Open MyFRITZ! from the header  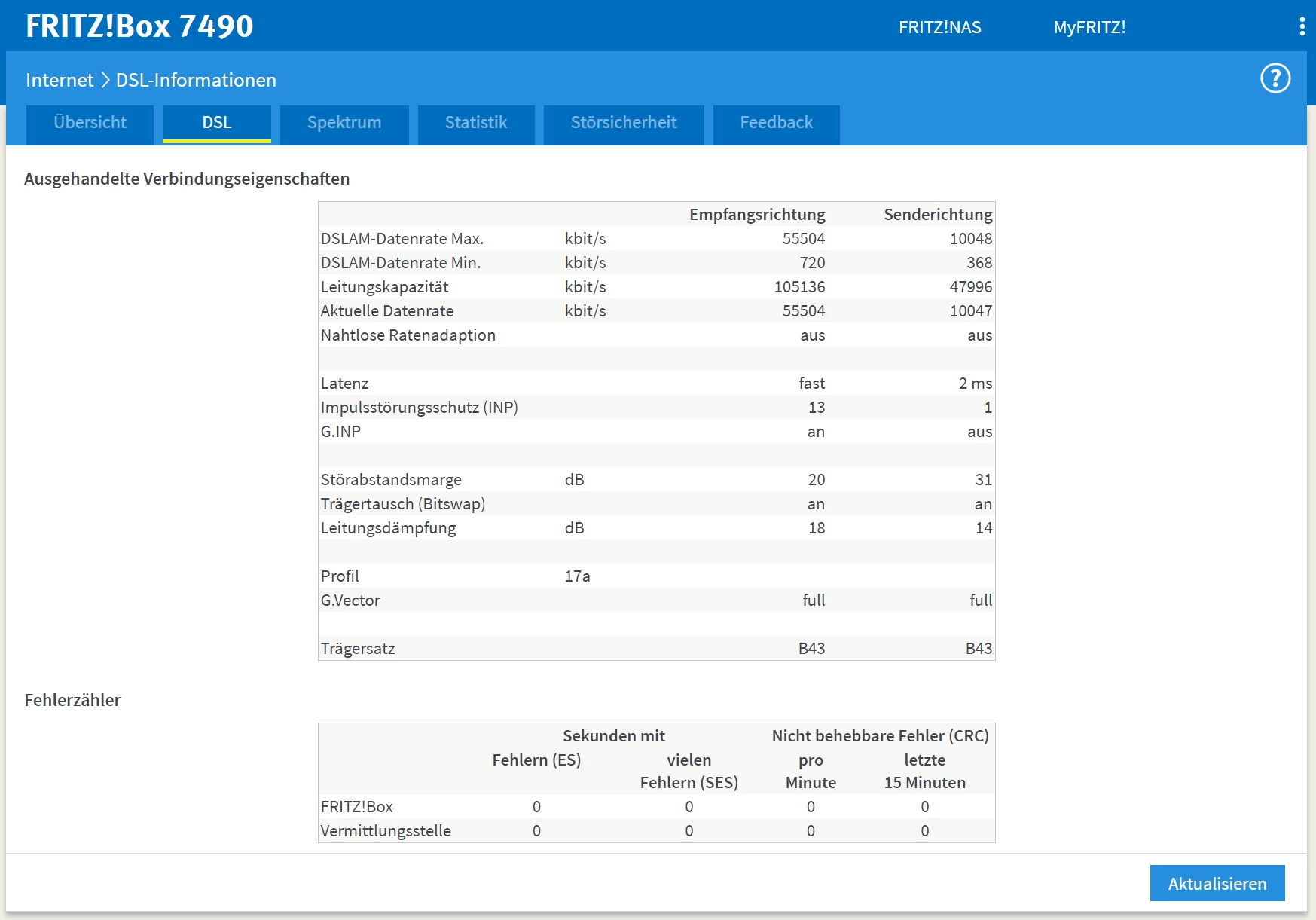tap(1089, 27)
